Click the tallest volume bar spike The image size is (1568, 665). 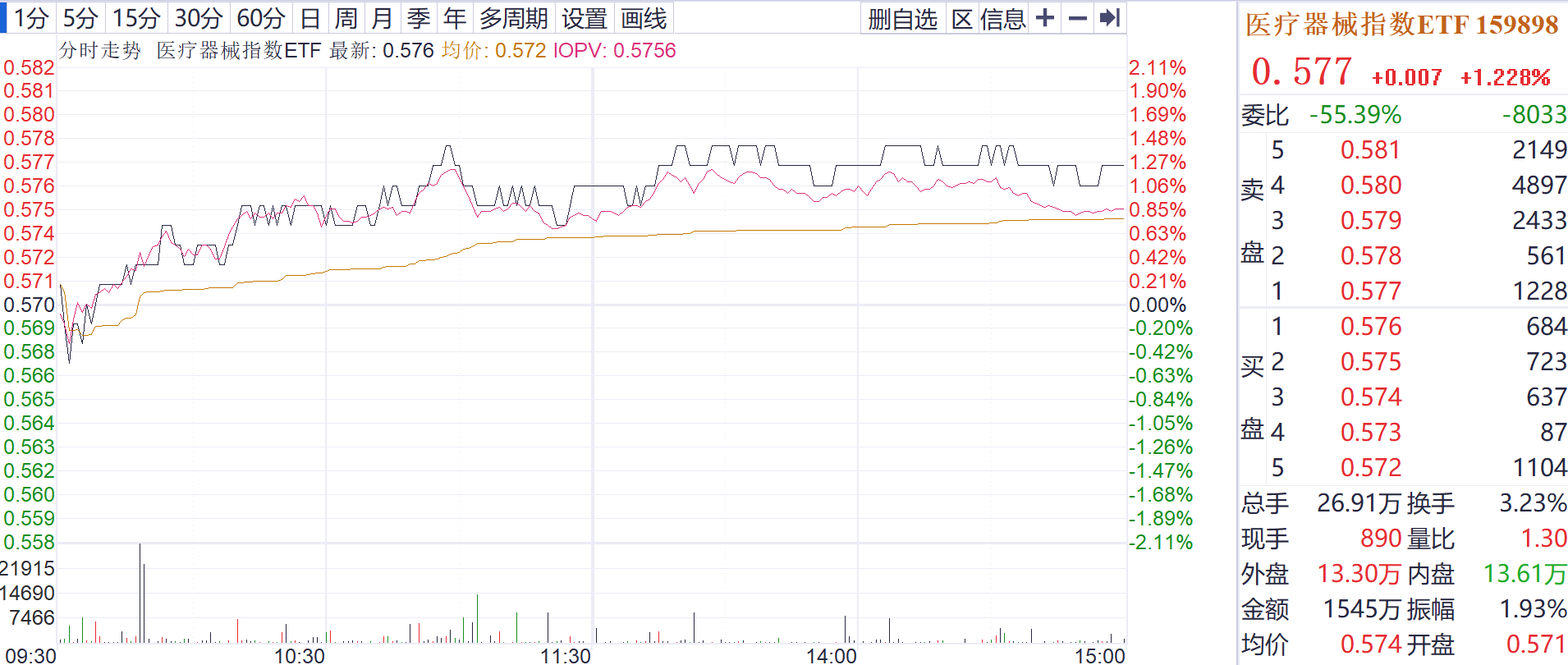(x=140, y=593)
